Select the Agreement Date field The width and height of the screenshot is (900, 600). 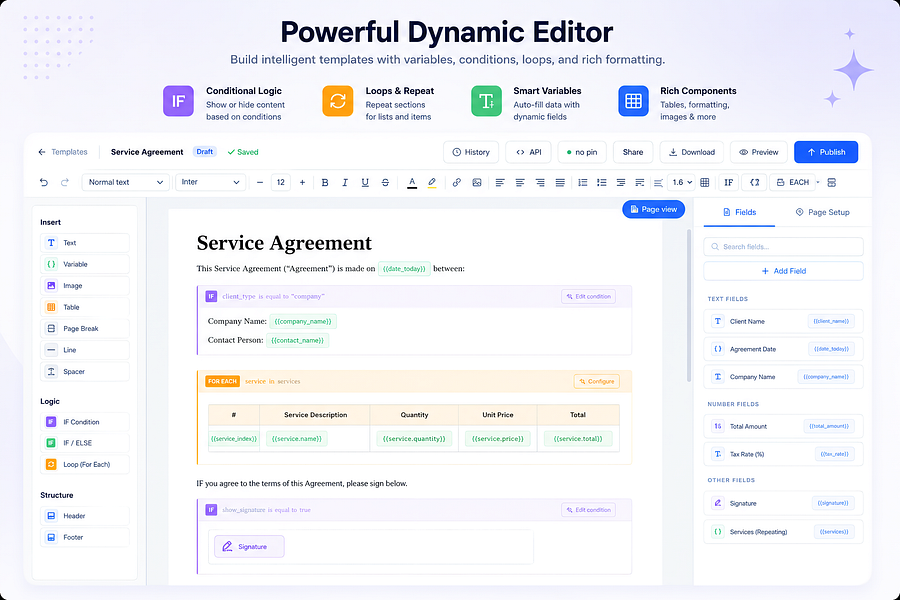[x=783, y=349]
